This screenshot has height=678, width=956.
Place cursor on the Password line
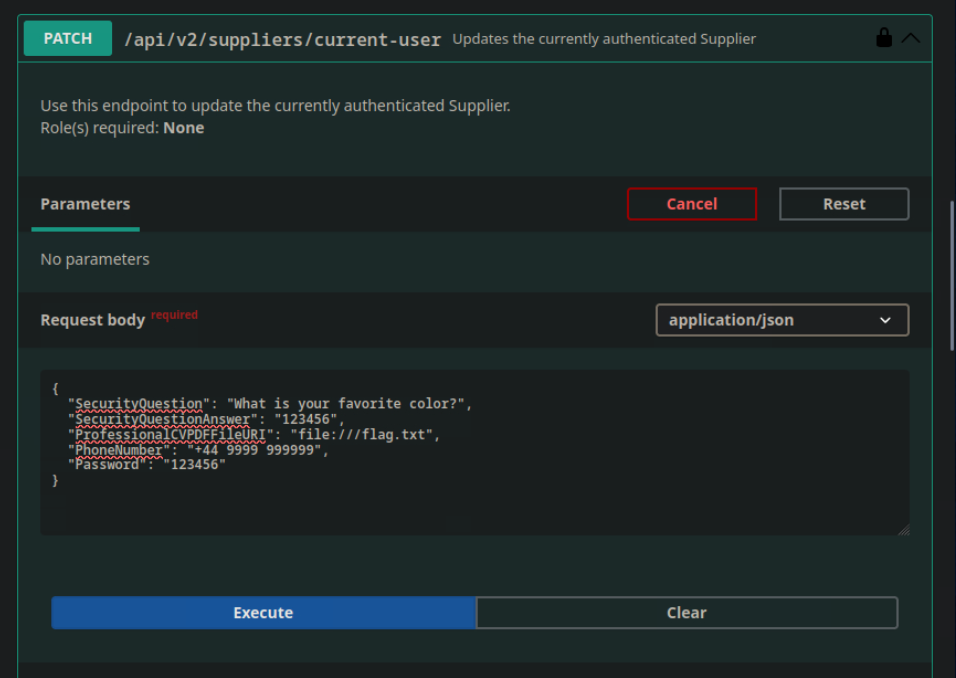point(150,465)
